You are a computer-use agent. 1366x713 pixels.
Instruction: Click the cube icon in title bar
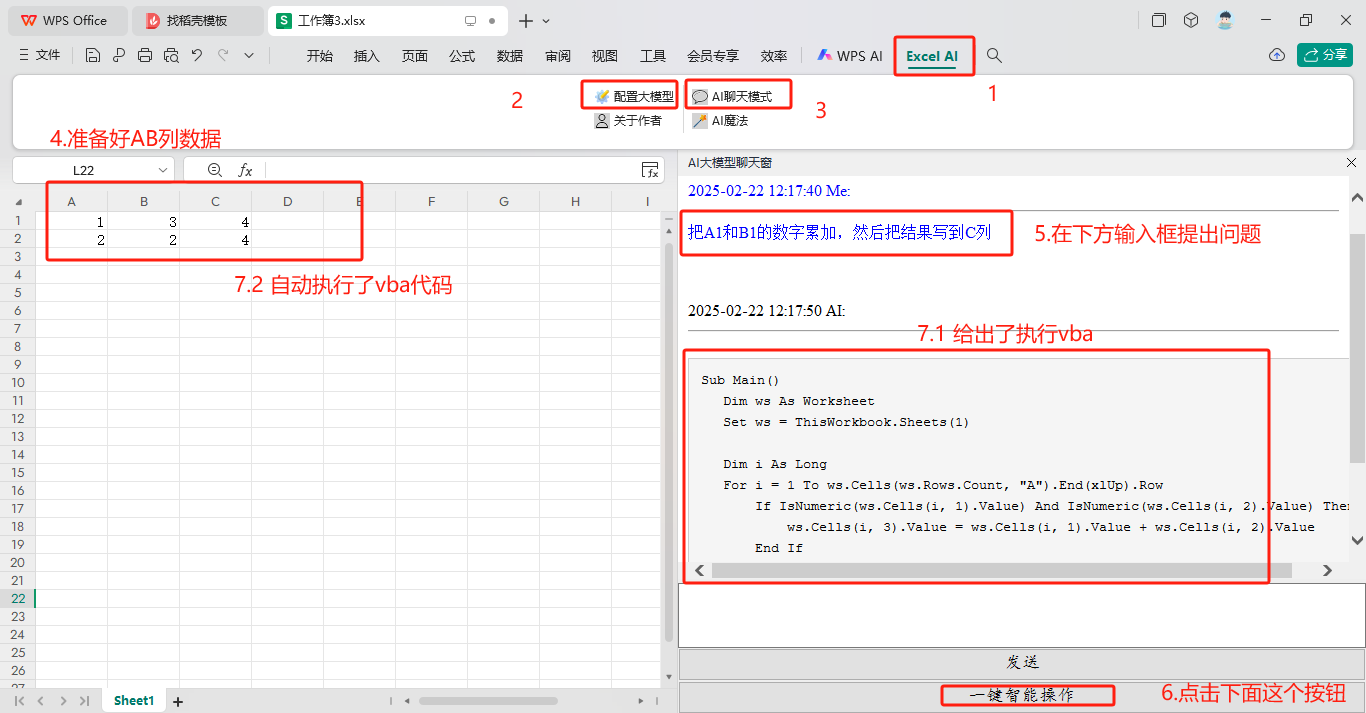pyautogui.click(x=1191, y=20)
